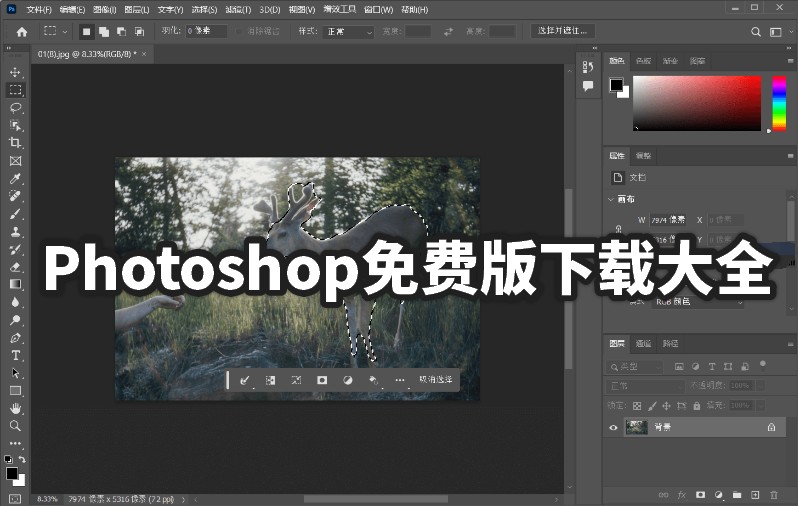Open the Properties panel options menu
The width and height of the screenshot is (798, 506).
pyautogui.click(x=791, y=155)
